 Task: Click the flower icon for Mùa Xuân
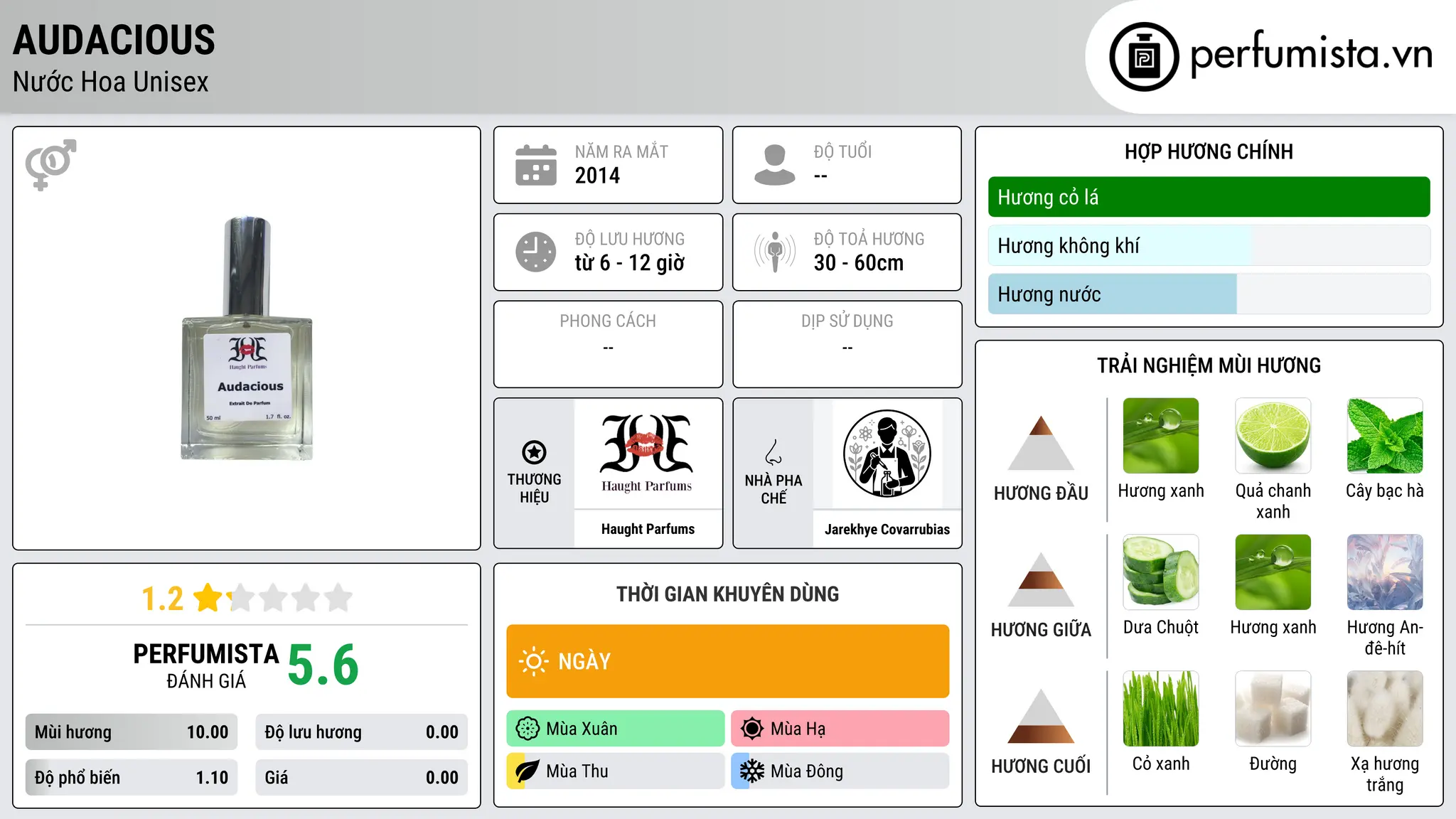(x=528, y=729)
